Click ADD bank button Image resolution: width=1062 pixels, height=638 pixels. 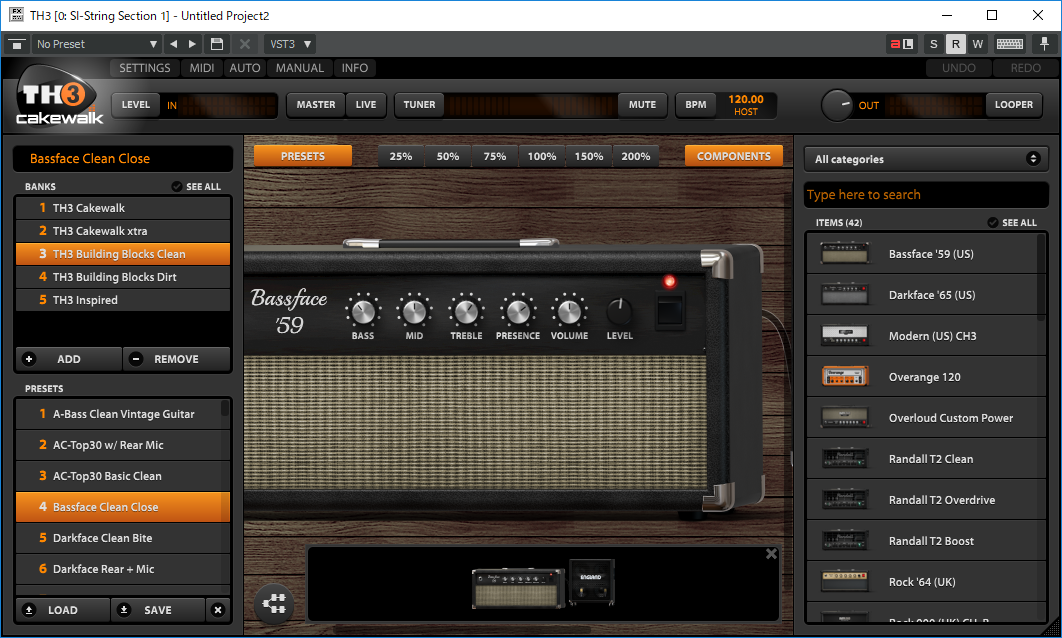click(68, 359)
